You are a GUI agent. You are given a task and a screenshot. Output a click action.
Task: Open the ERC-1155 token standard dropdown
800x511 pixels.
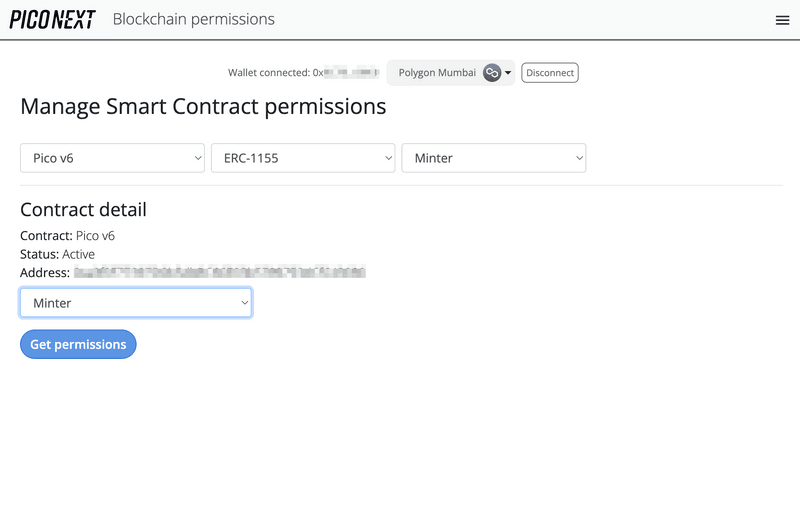303,158
